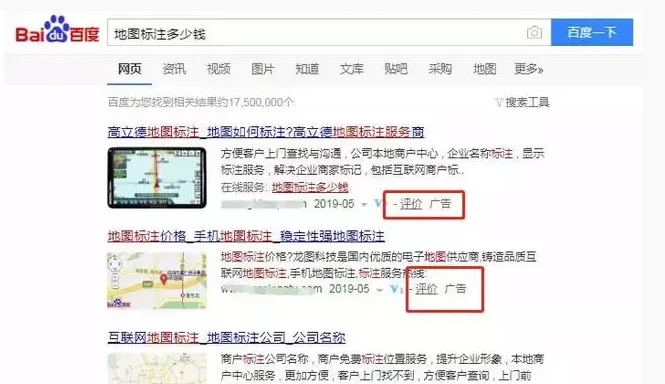This screenshot has height=384, width=665.
Task: Expand the dropdown arrow after first result's 2019-05
Action: [364, 205]
